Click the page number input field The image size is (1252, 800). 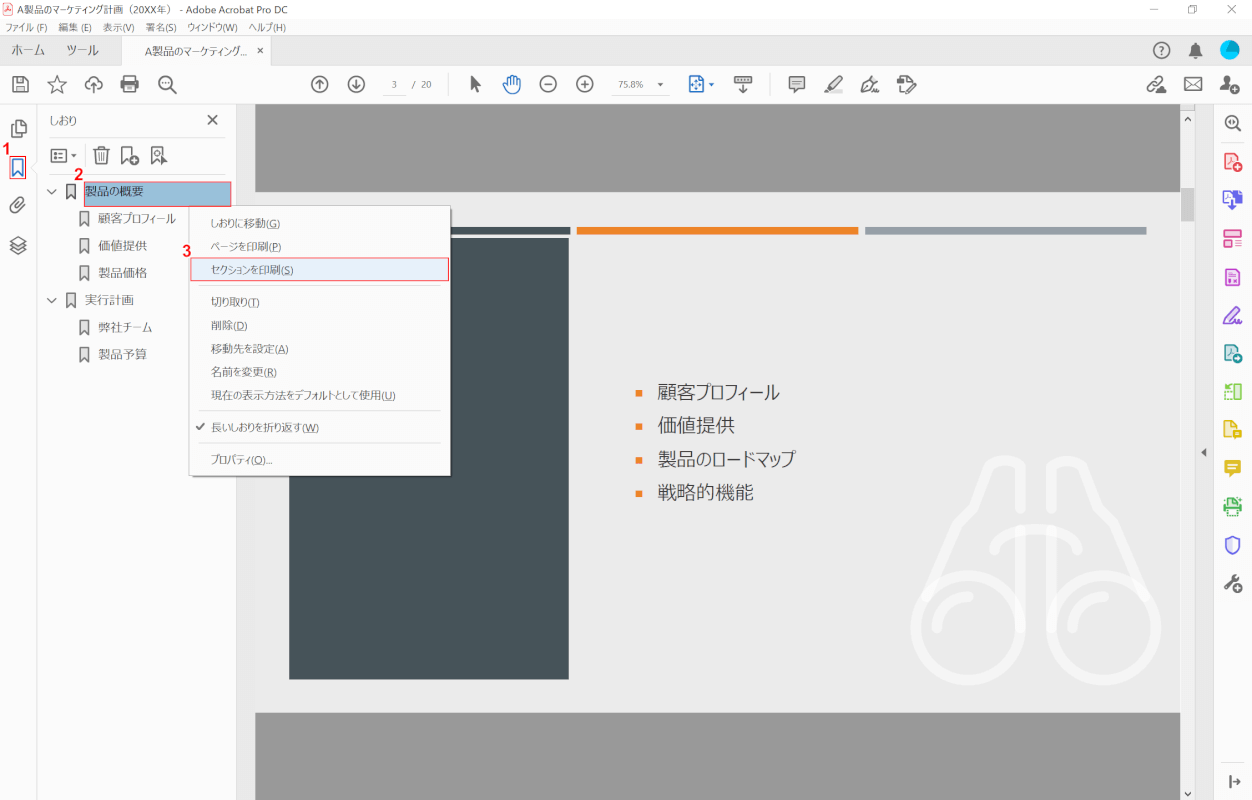[x=395, y=85]
